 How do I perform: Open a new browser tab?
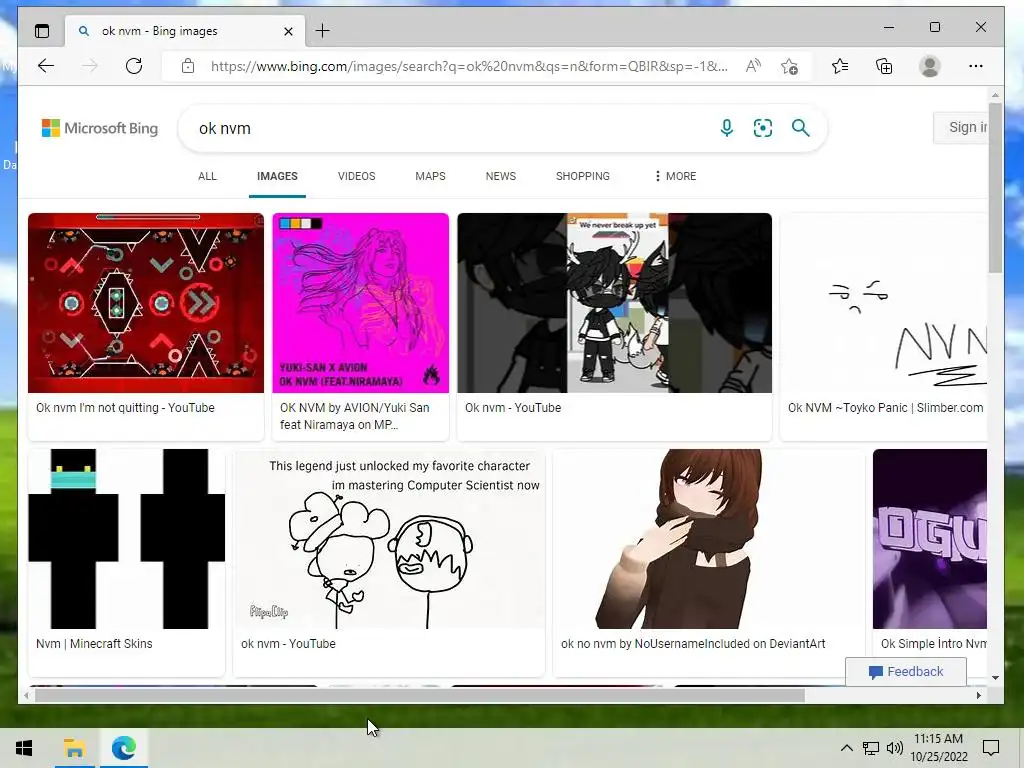coord(323,31)
